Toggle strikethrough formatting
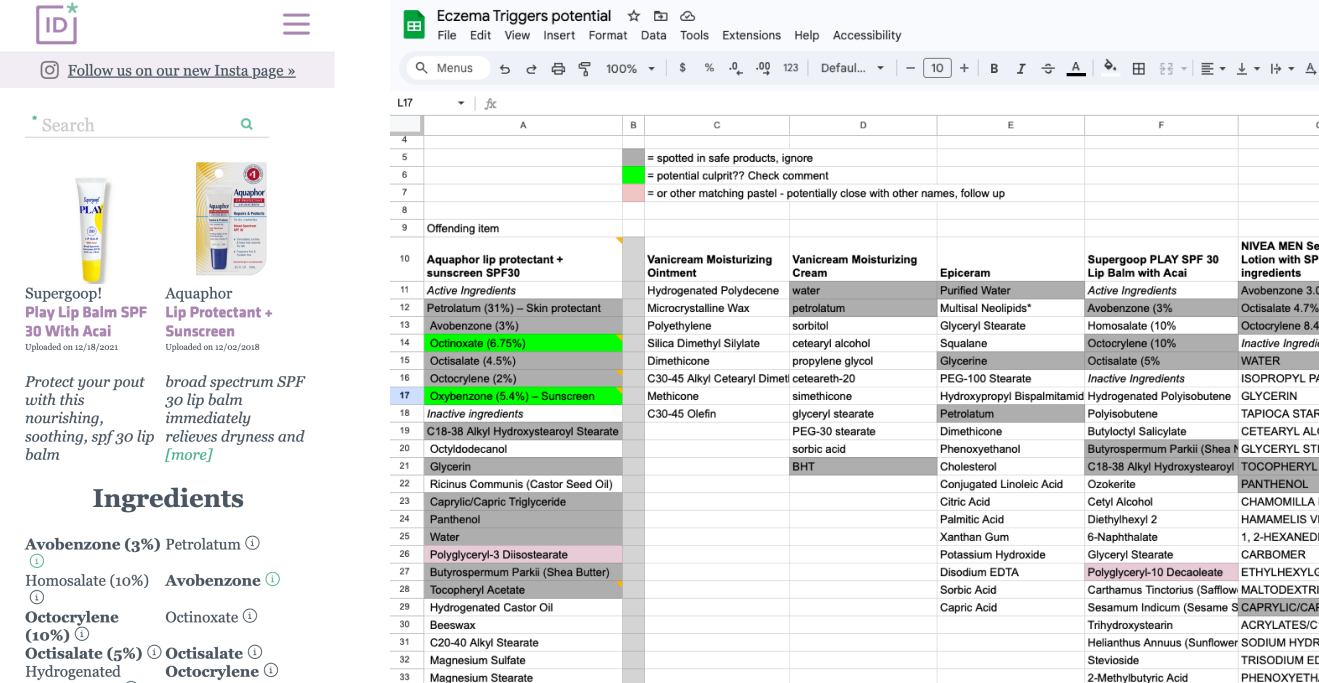Viewport: 1319px width, 683px height. pos(1048,68)
